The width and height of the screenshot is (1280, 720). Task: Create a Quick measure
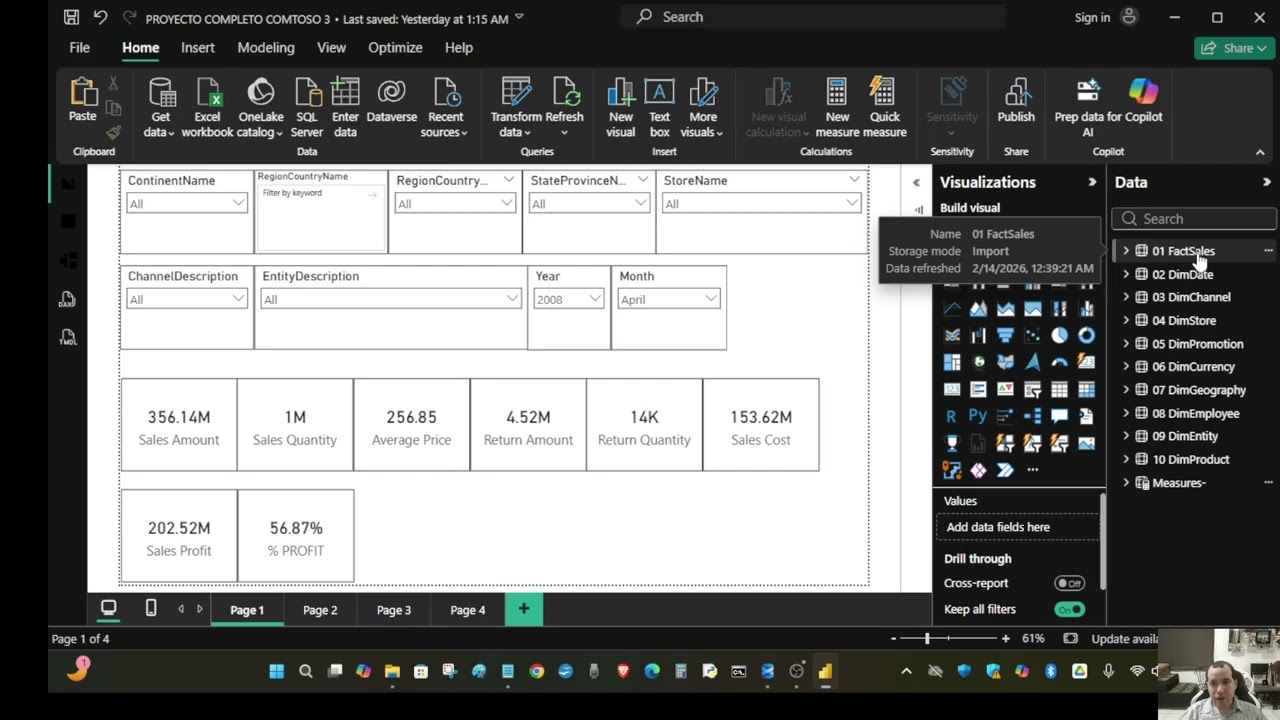pos(884,108)
